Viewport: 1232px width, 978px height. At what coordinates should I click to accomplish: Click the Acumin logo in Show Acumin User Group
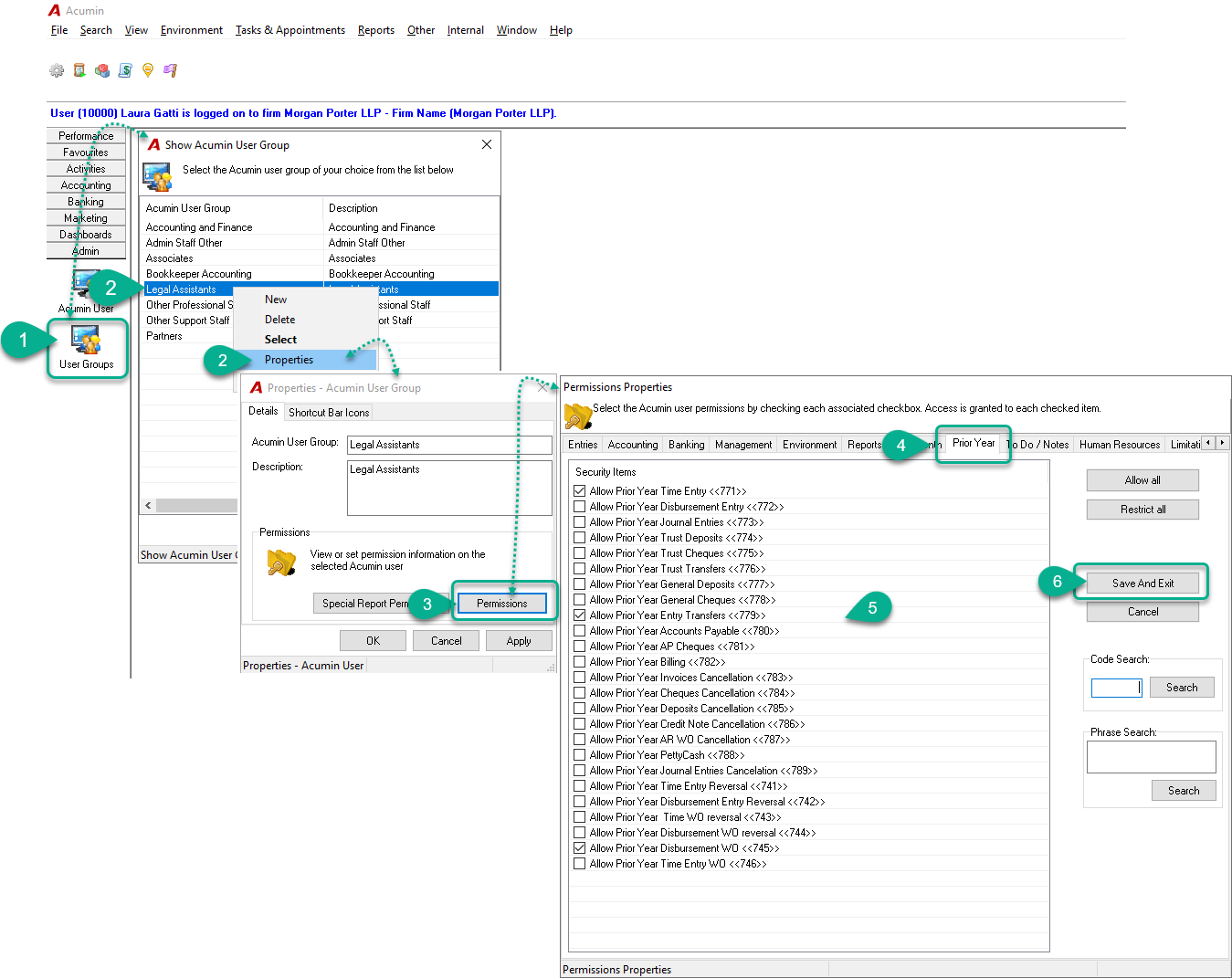[x=154, y=144]
